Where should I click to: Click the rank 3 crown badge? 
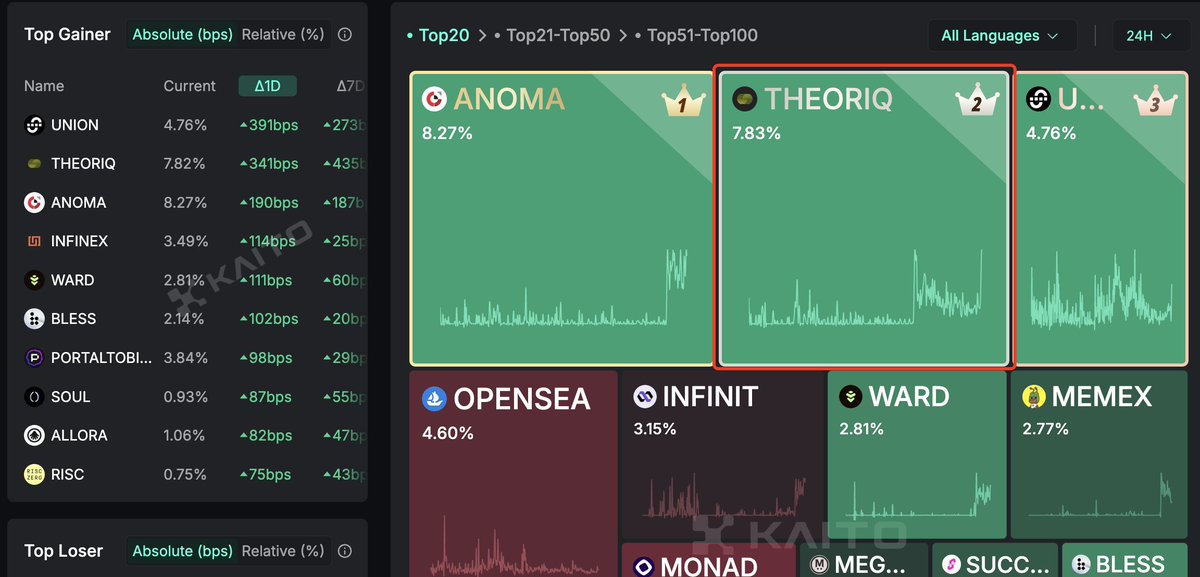[x=1153, y=102]
